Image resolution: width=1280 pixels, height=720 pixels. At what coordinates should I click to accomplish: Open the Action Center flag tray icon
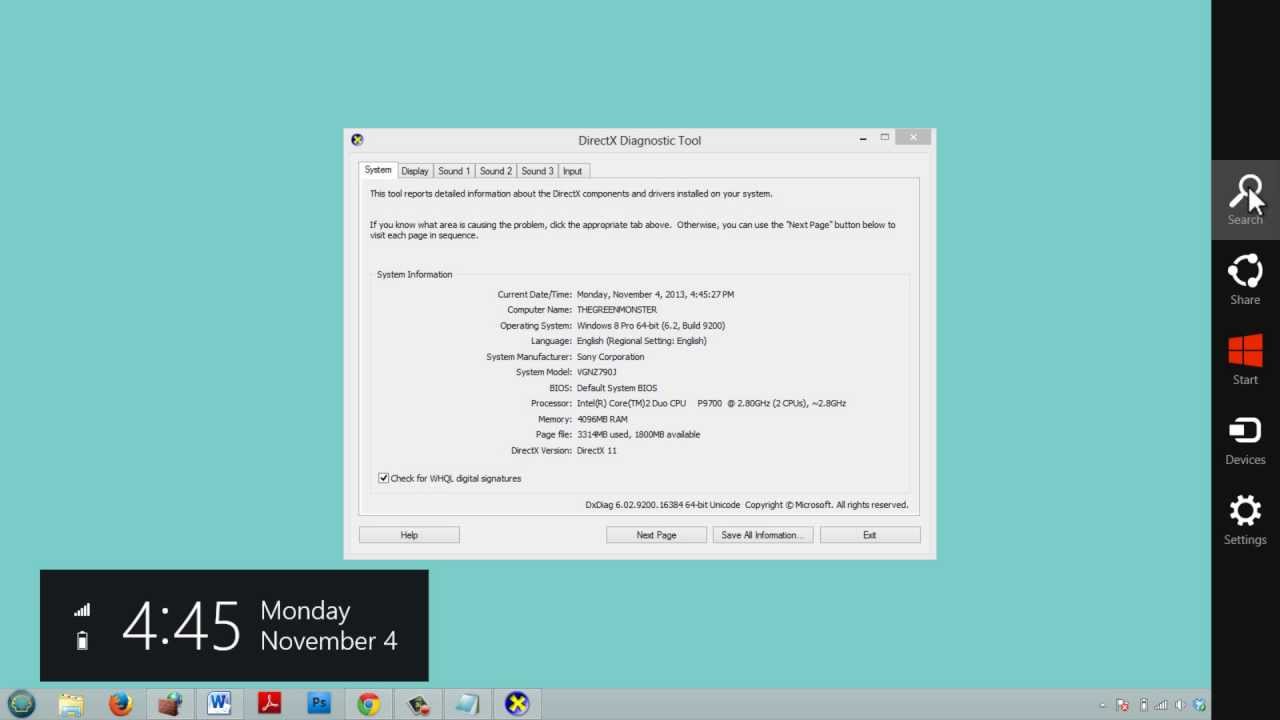click(x=1122, y=705)
